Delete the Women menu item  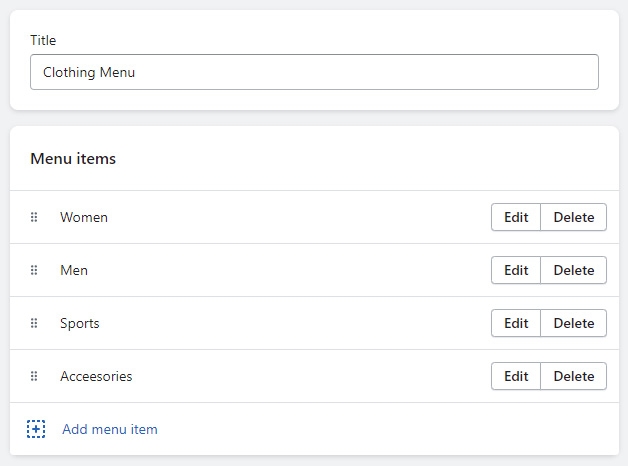tap(574, 217)
